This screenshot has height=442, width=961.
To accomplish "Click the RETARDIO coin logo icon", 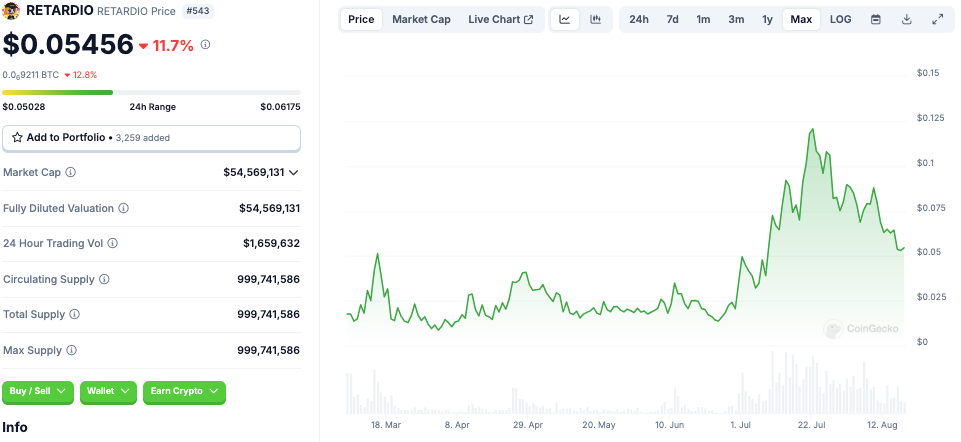I will point(11,11).
